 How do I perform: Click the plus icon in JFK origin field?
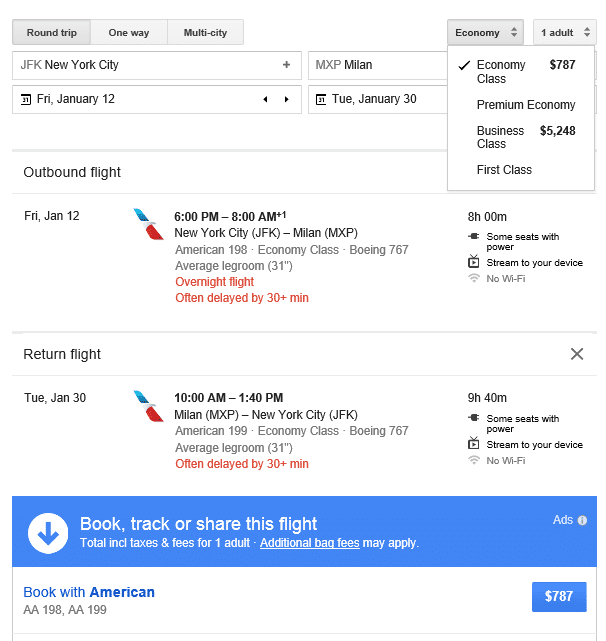pos(286,65)
